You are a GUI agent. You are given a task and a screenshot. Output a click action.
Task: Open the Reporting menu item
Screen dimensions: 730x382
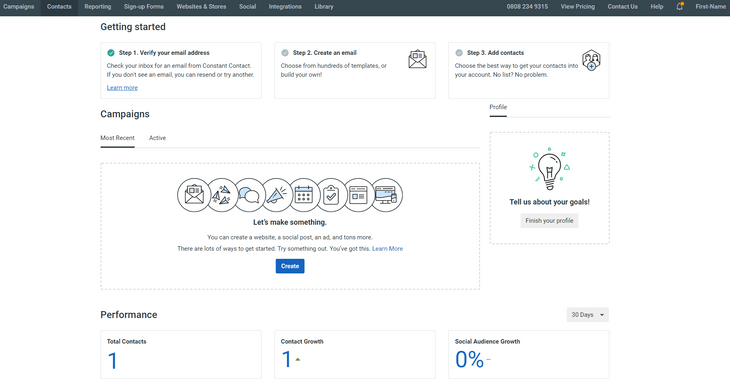click(x=98, y=7)
